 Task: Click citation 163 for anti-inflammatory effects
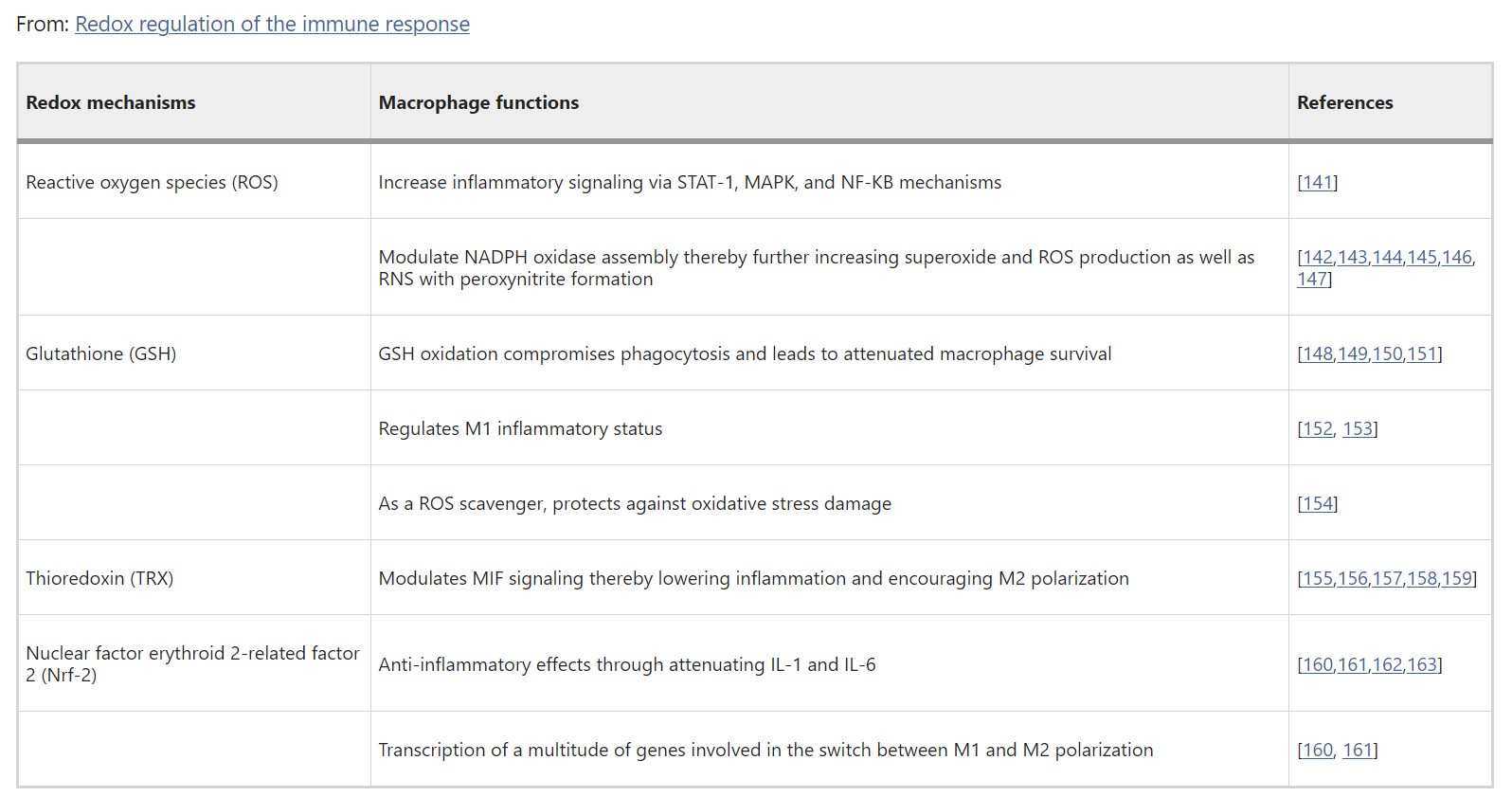(x=1422, y=665)
